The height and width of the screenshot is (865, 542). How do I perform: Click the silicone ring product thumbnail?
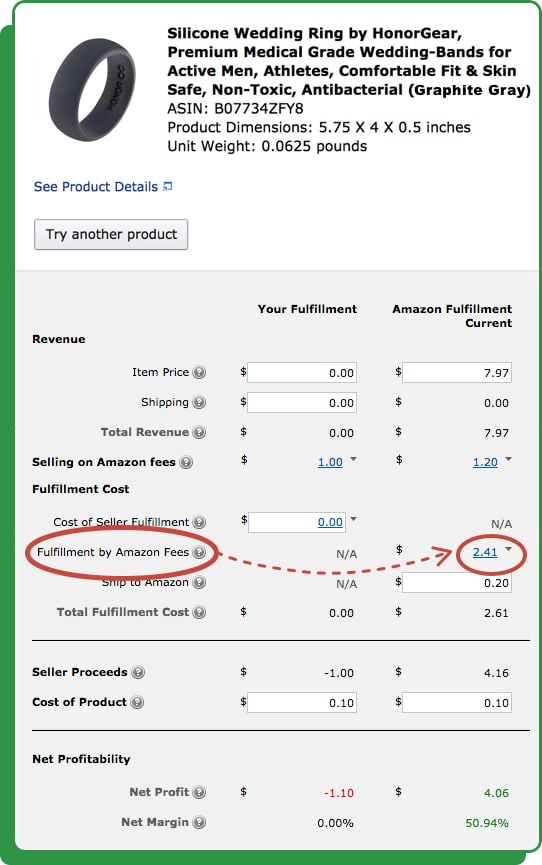coord(92,89)
